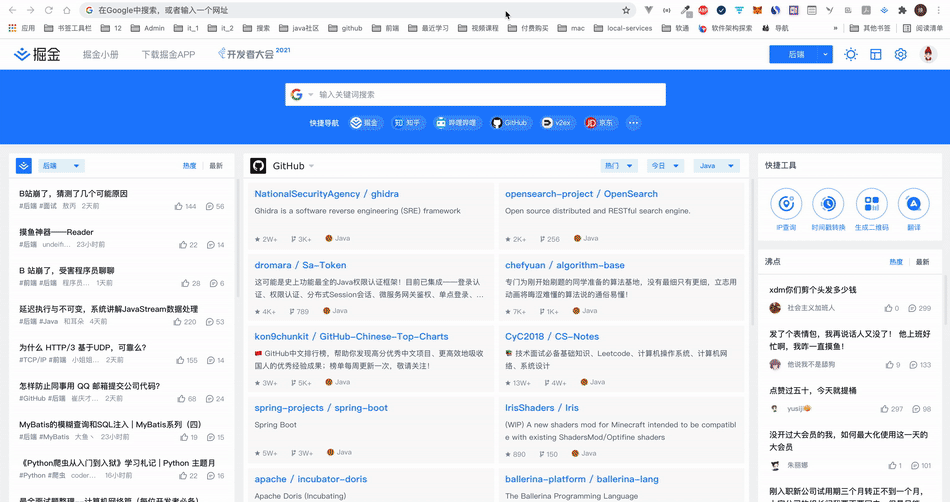Open the chefyuan / algorithm-base repository
This screenshot has width=950, height=502.
click(565, 265)
